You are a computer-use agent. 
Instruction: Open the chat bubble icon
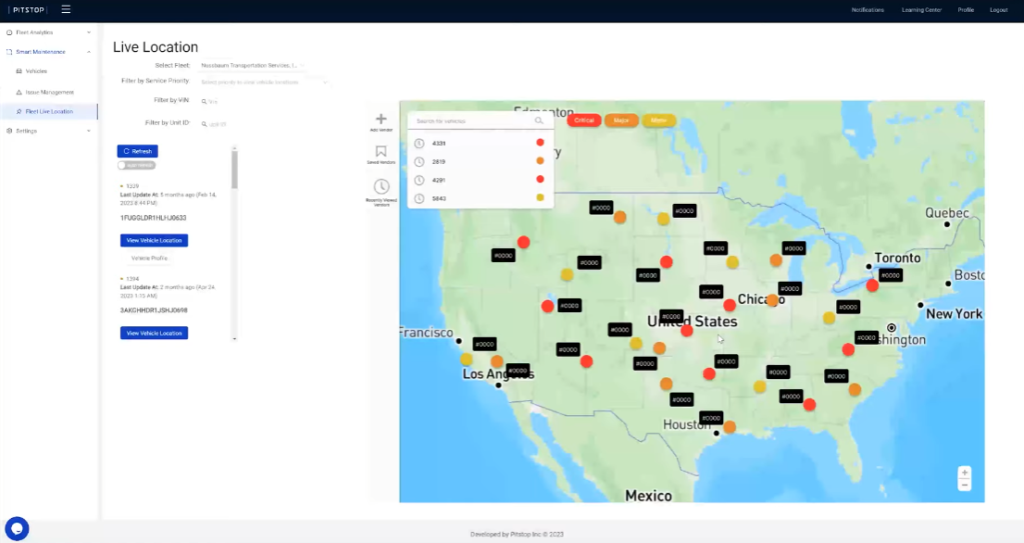pyautogui.click(x=16, y=528)
